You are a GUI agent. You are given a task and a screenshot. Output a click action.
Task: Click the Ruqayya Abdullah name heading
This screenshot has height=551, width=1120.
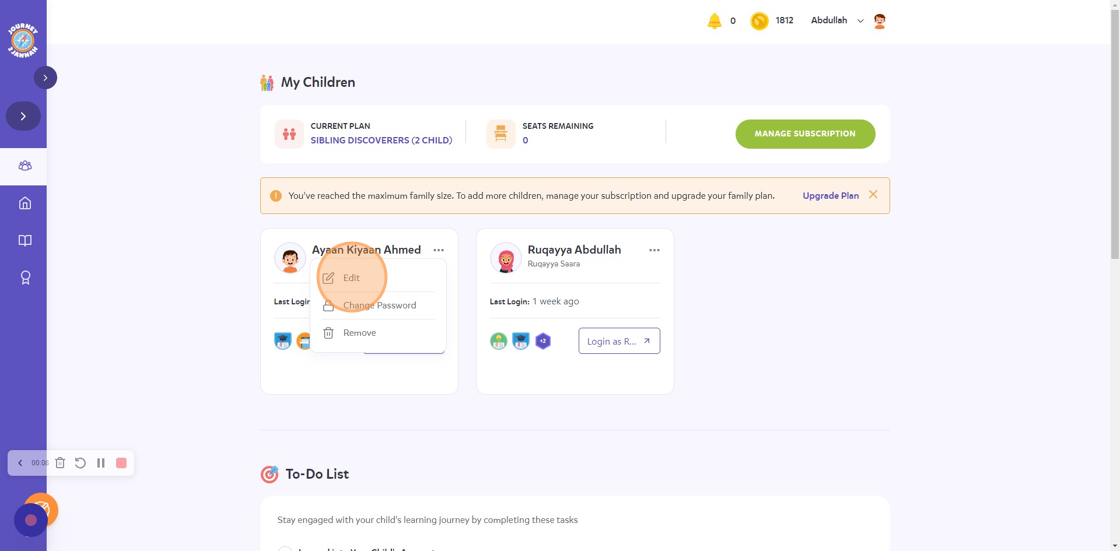coord(574,249)
